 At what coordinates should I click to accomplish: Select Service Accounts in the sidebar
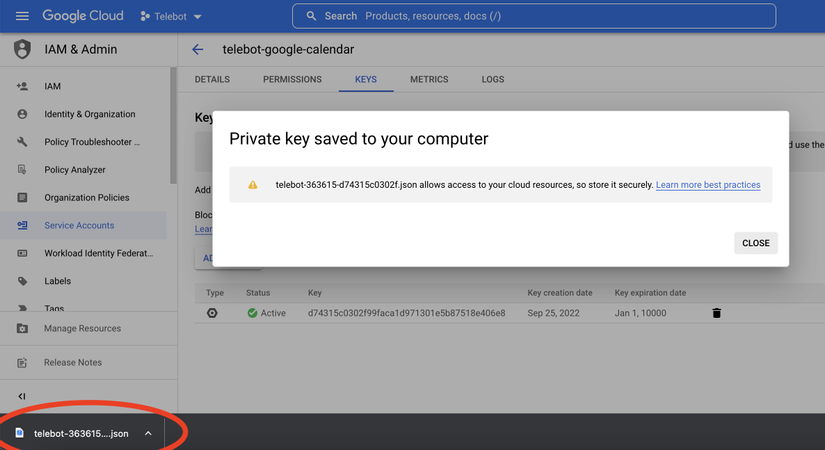[x=79, y=225]
